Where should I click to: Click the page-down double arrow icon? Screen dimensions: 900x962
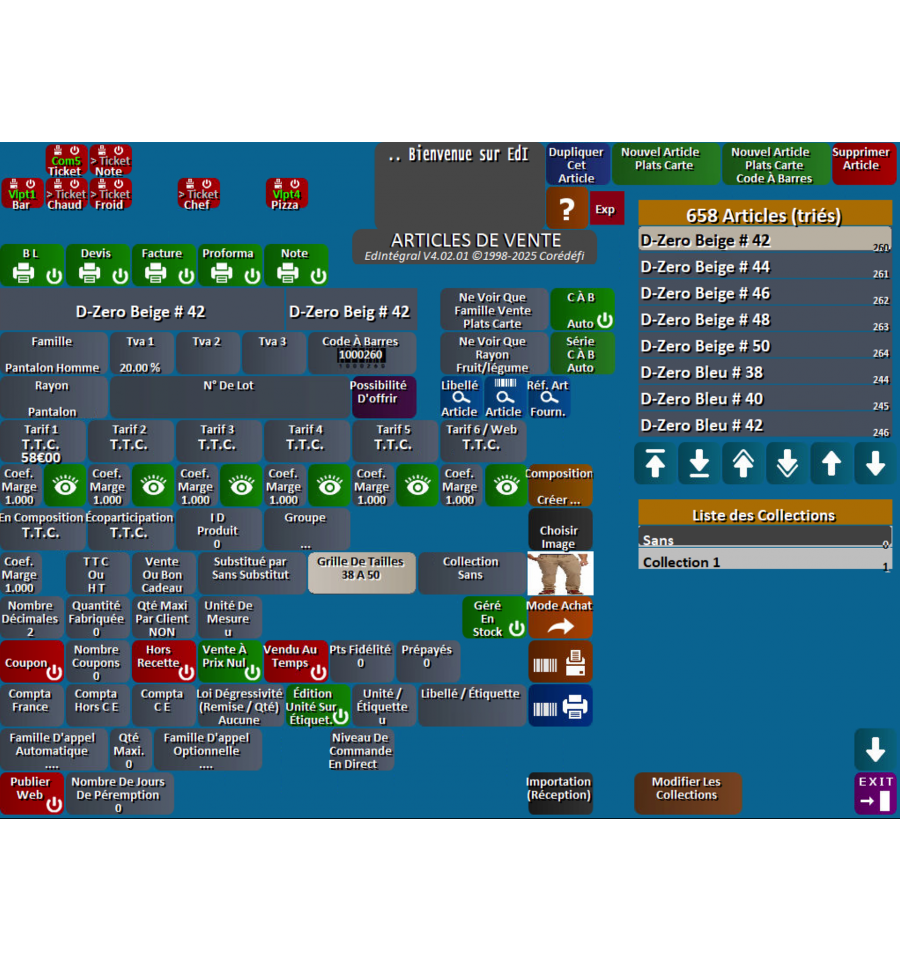click(x=787, y=464)
